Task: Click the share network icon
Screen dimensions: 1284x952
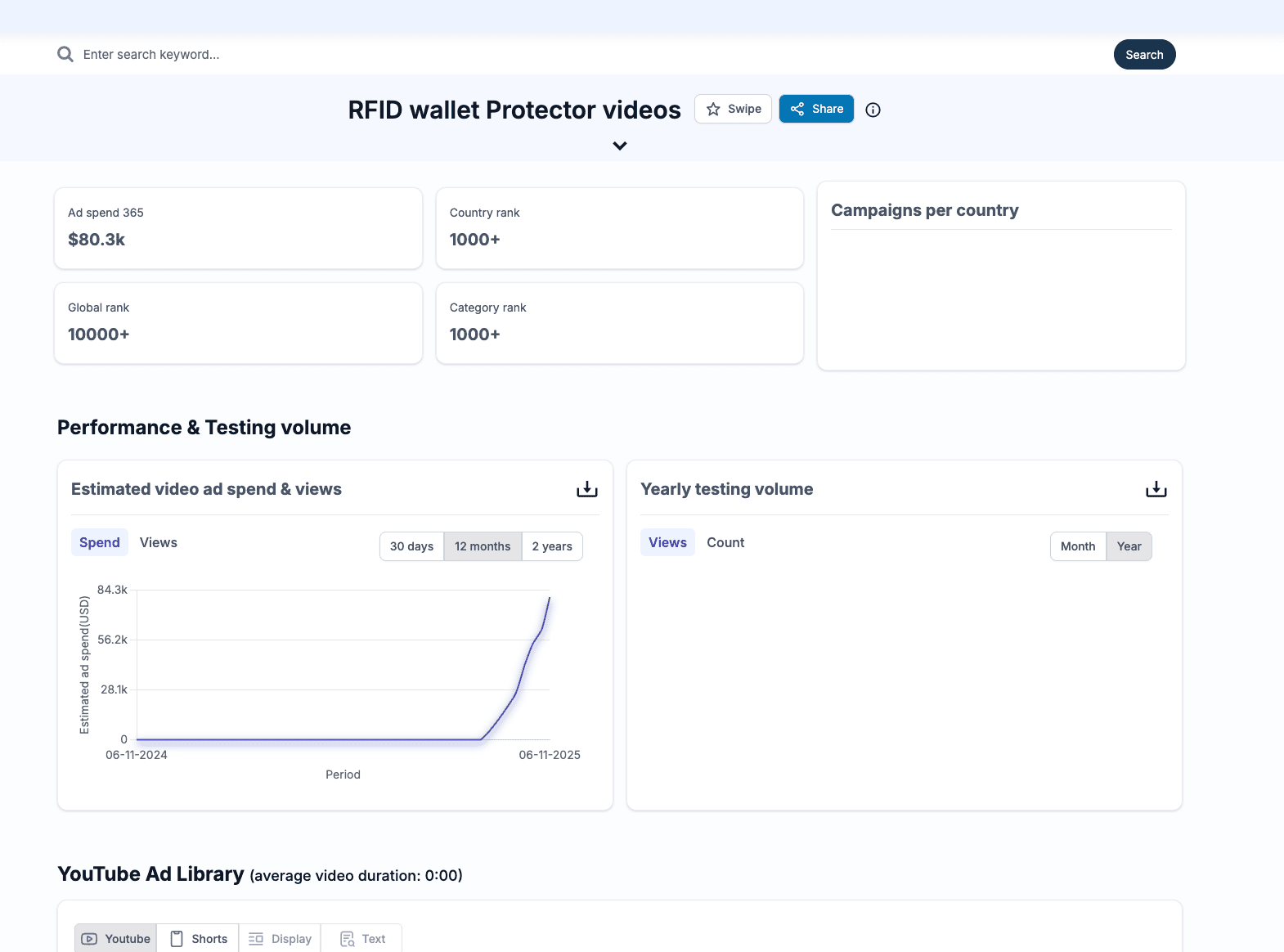Action: tap(797, 109)
